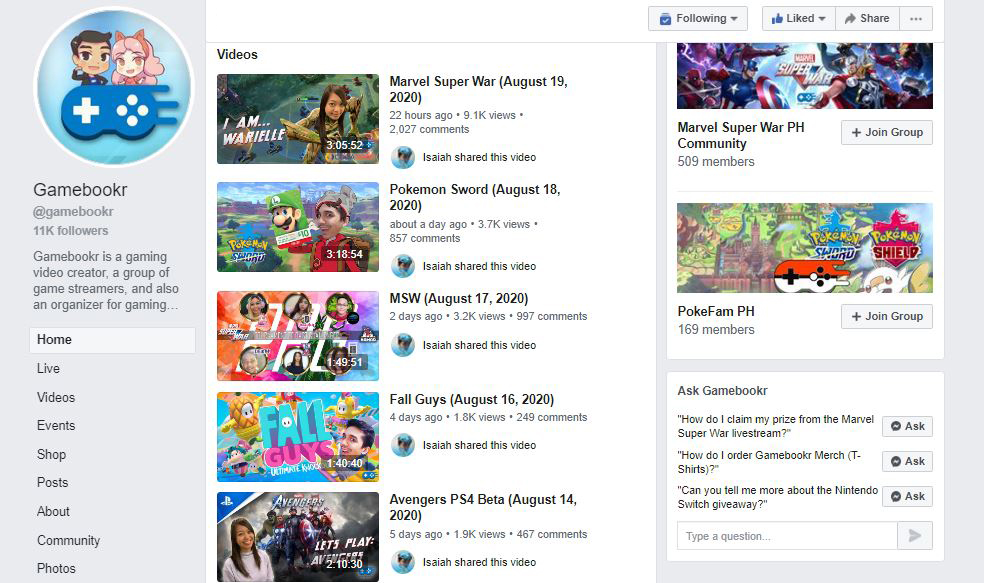This screenshot has width=984, height=583.
Task: Select Home in the sidebar
Action: coord(112,340)
